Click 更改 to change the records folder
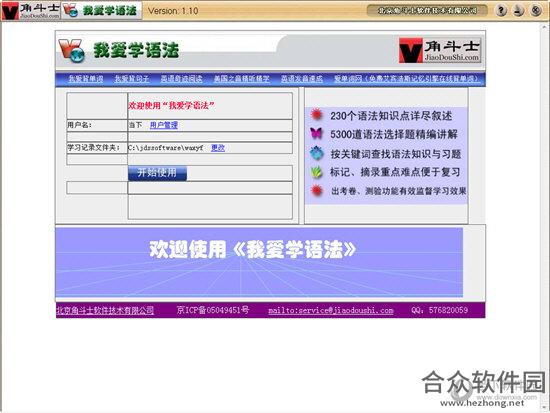Screen dimensions: 550x413 pos(218,148)
